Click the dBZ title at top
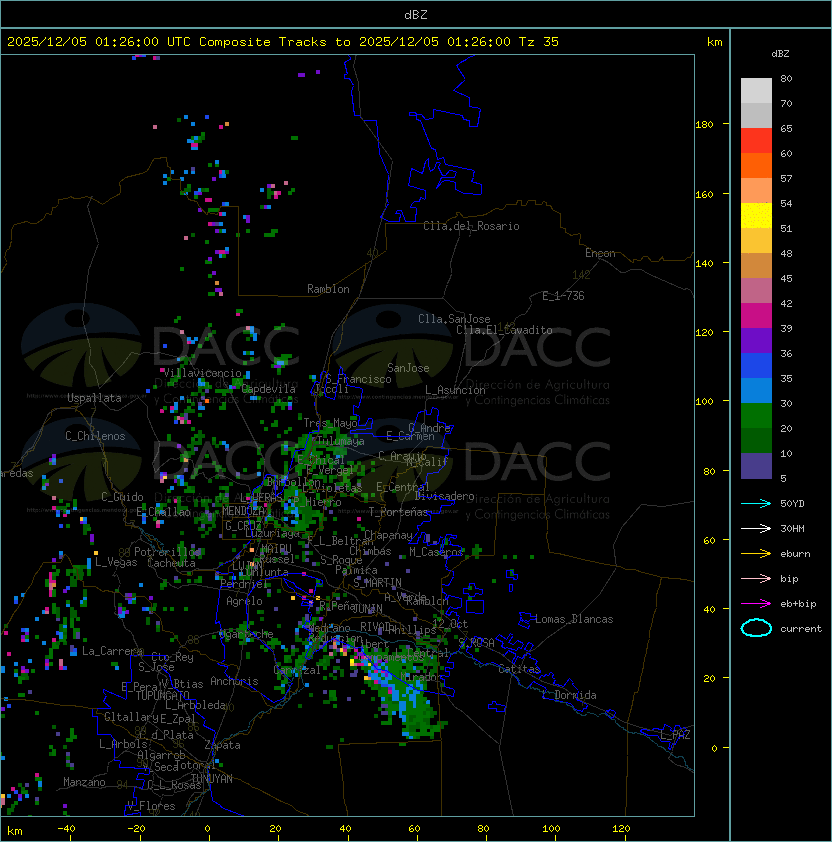The height and width of the screenshot is (842, 832). [x=416, y=15]
